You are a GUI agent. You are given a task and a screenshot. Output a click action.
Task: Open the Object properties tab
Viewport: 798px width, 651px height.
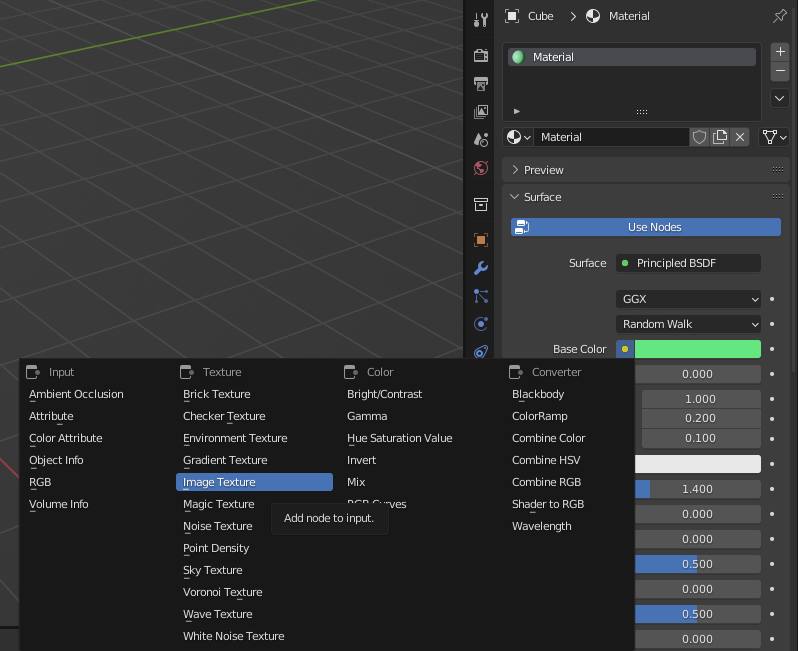480,240
